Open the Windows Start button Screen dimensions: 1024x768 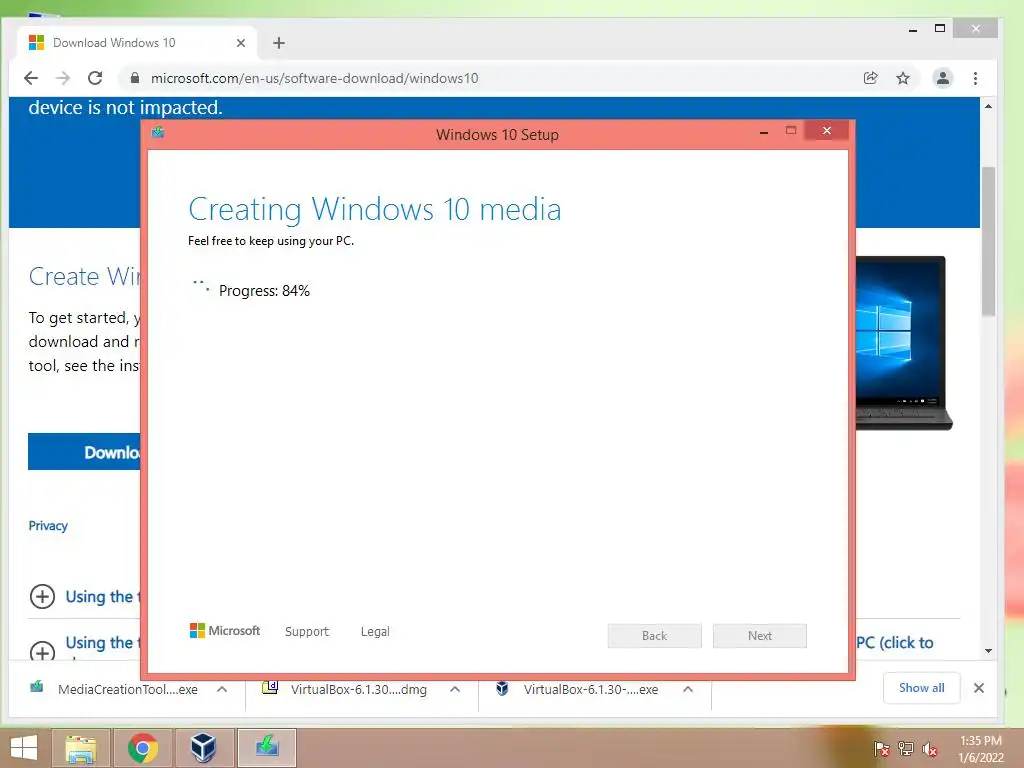[24, 748]
